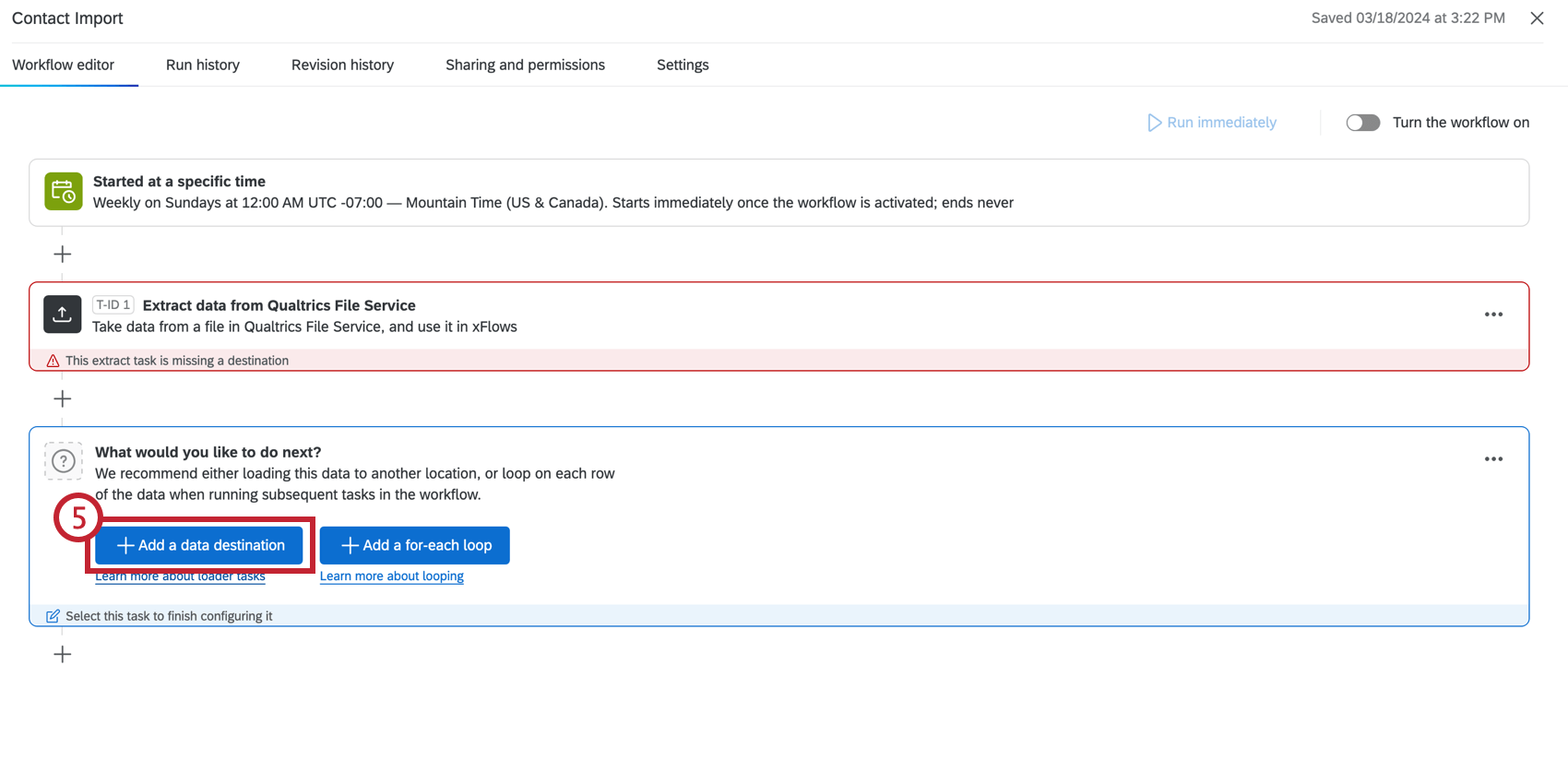Click Add a data destination button
1568x784 pixels.
click(199, 545)
